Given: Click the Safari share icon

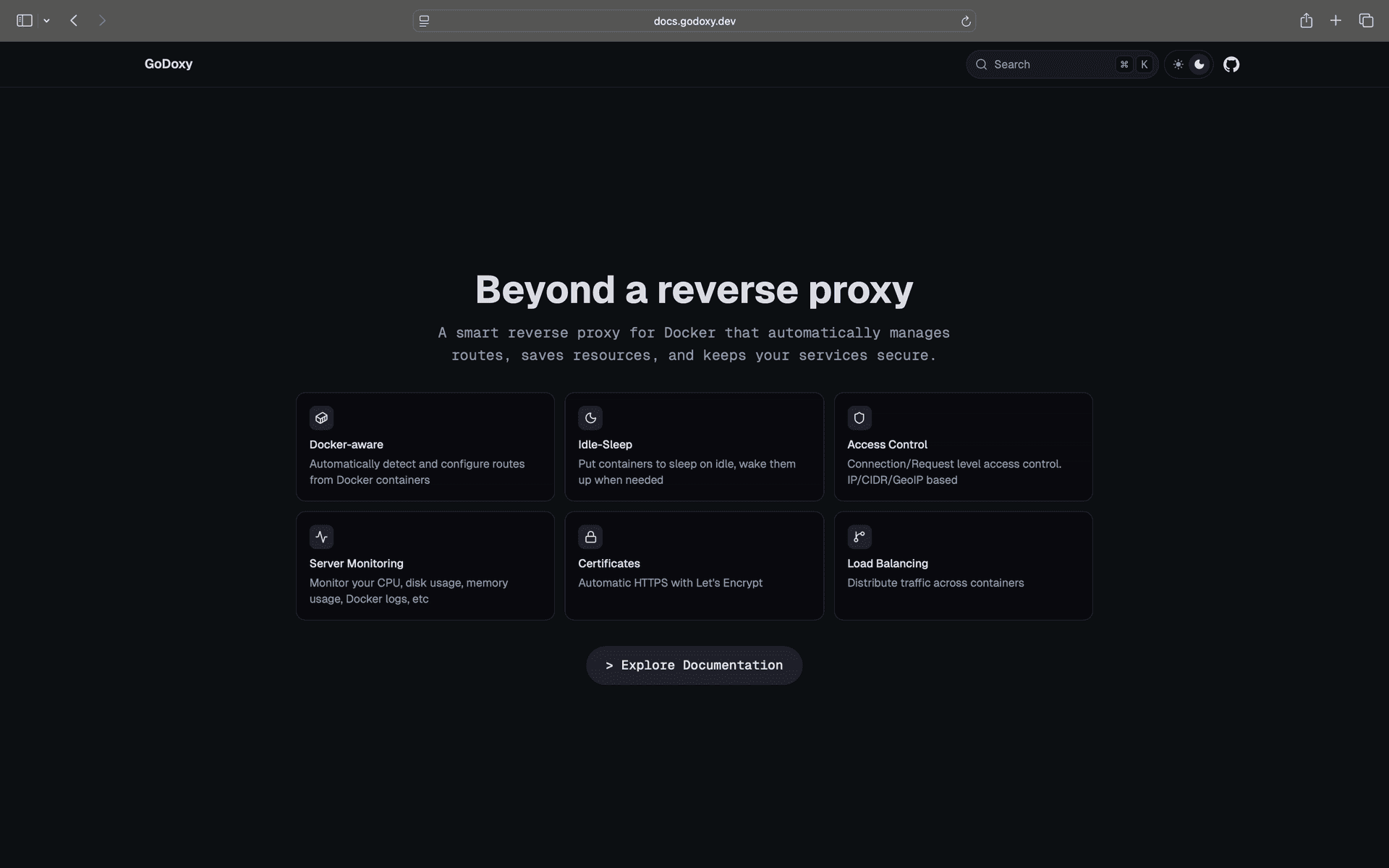Looking at the screenshot, I should tap(1306, 21).
